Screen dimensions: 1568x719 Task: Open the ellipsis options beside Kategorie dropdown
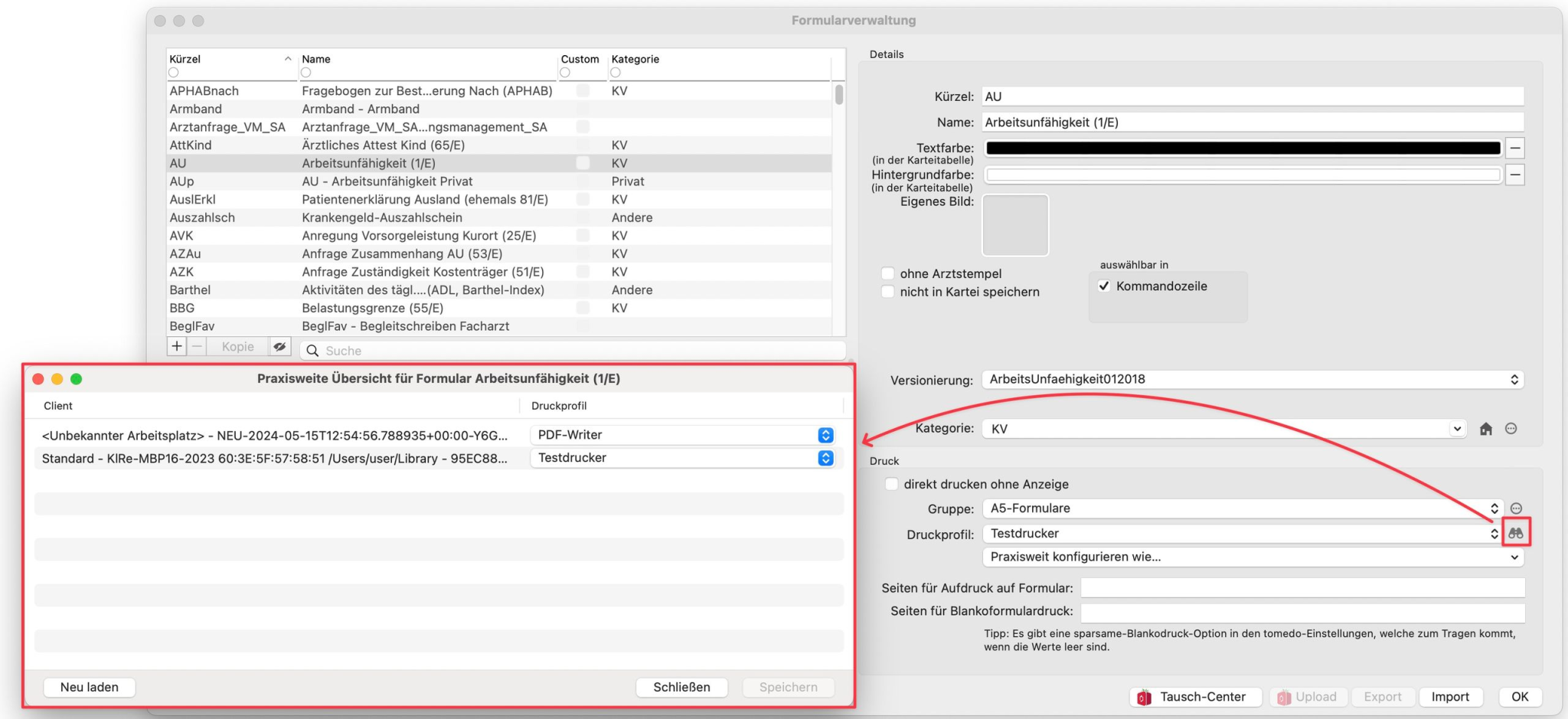[x=1511, y=429]
